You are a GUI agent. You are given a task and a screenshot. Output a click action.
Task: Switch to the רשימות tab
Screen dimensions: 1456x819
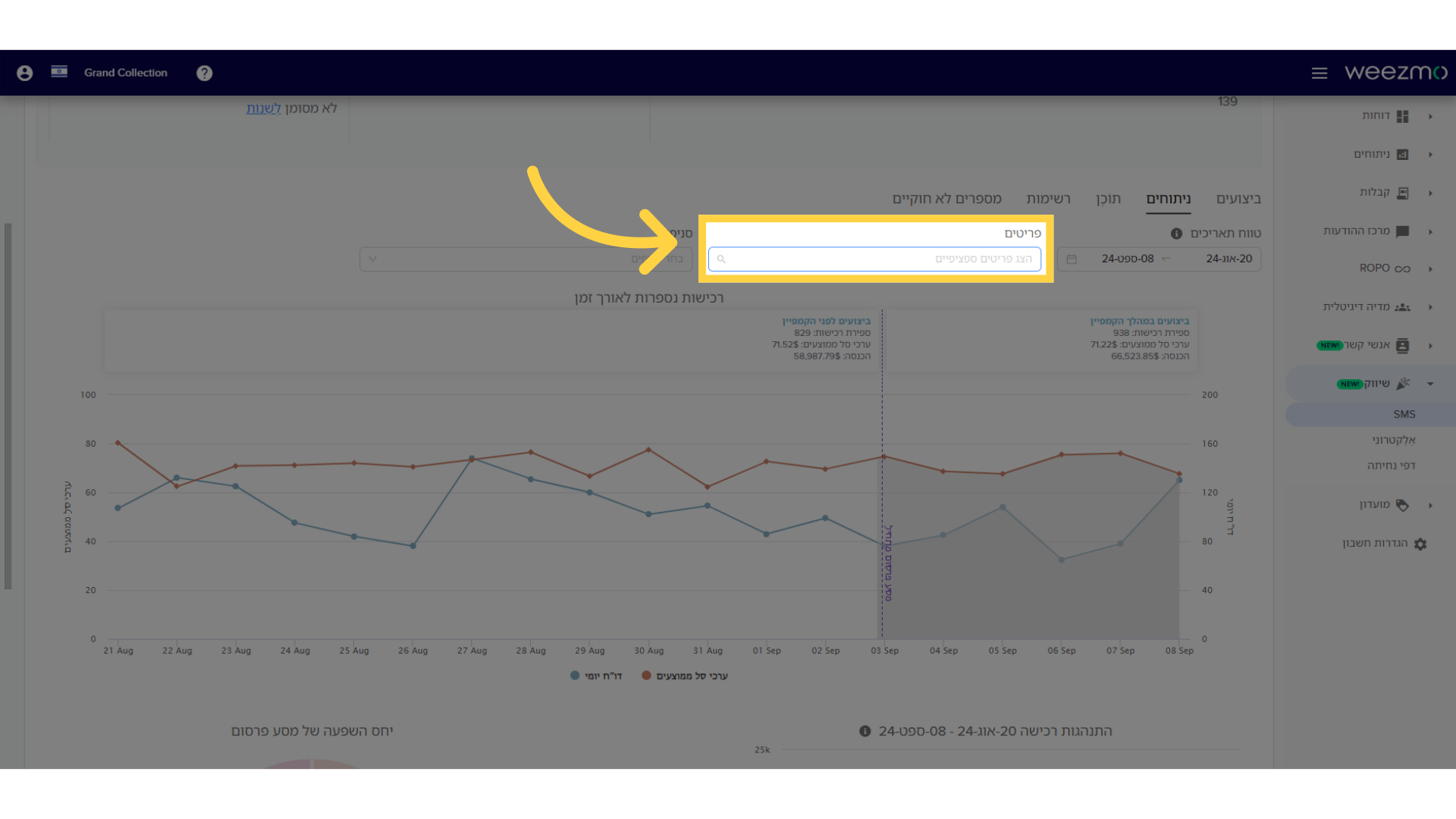[1048, 199]
